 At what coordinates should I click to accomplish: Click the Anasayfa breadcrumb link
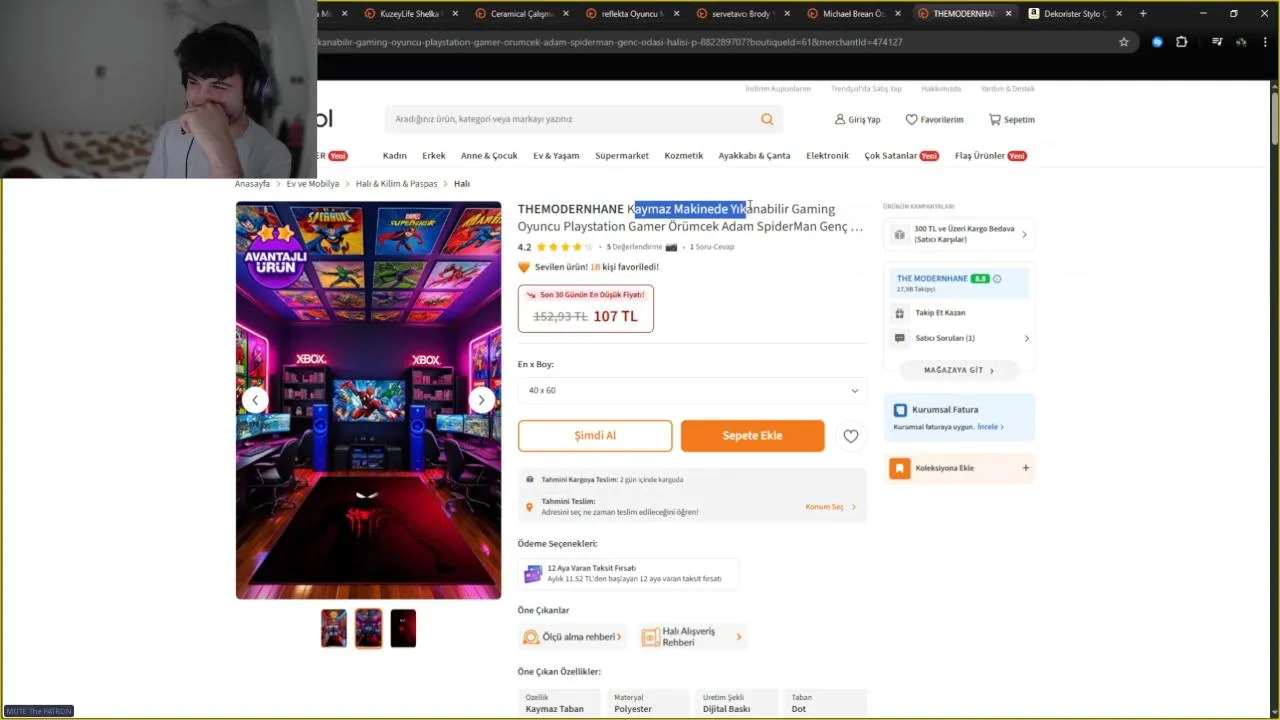(x=252, y=184)
